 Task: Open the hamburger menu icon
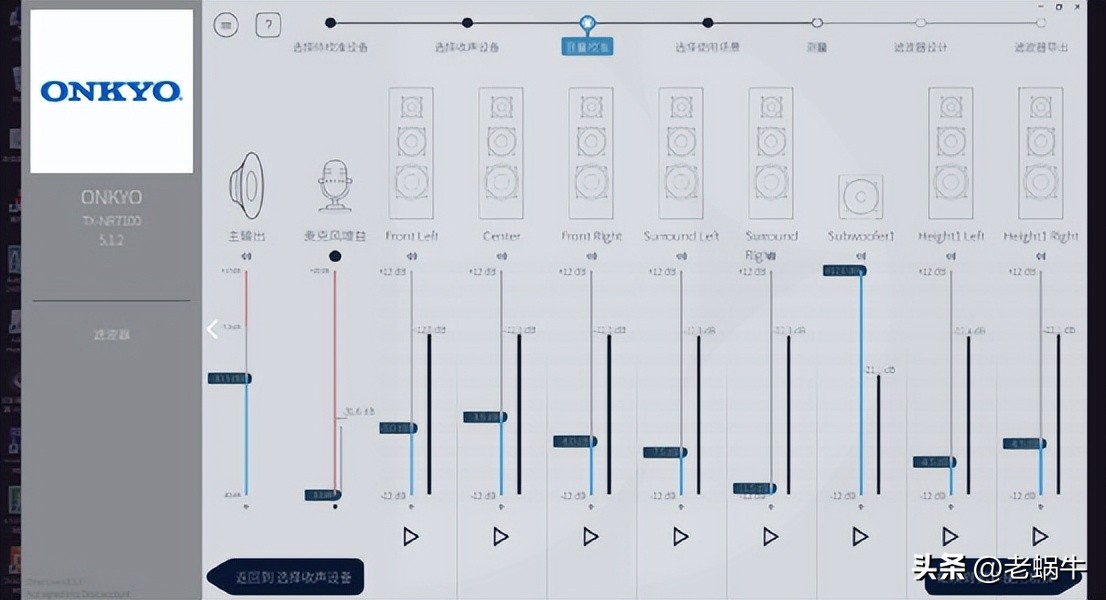tap(226, 25)
